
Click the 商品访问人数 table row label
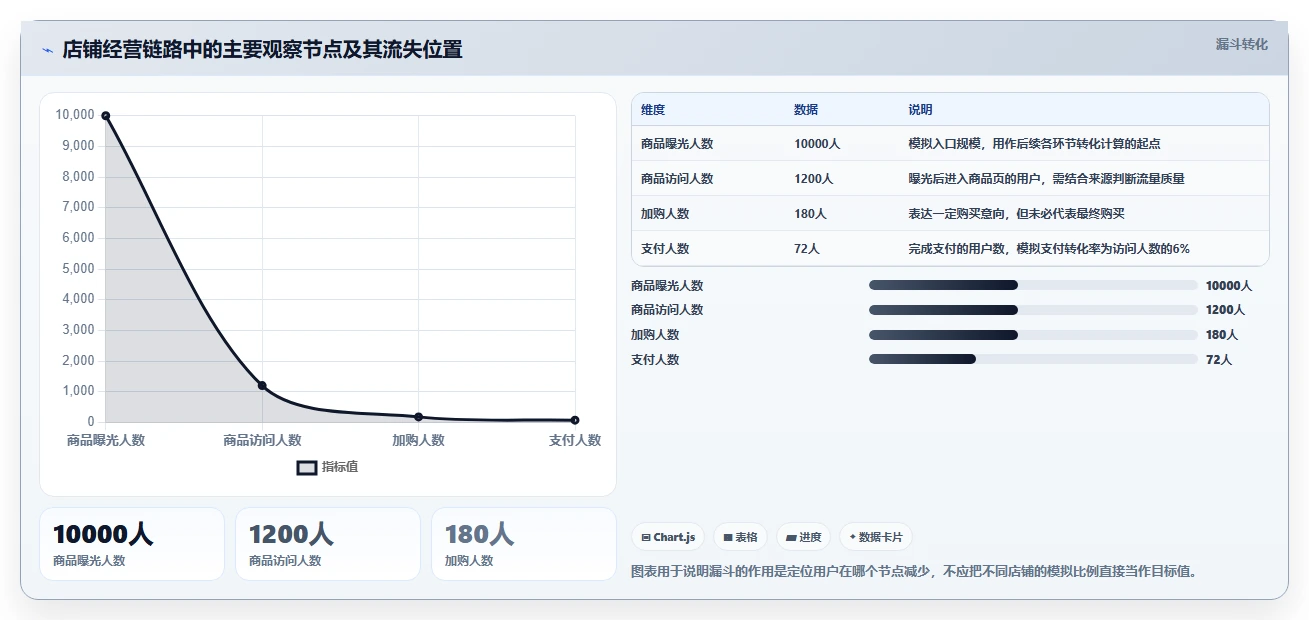point(677,179)
